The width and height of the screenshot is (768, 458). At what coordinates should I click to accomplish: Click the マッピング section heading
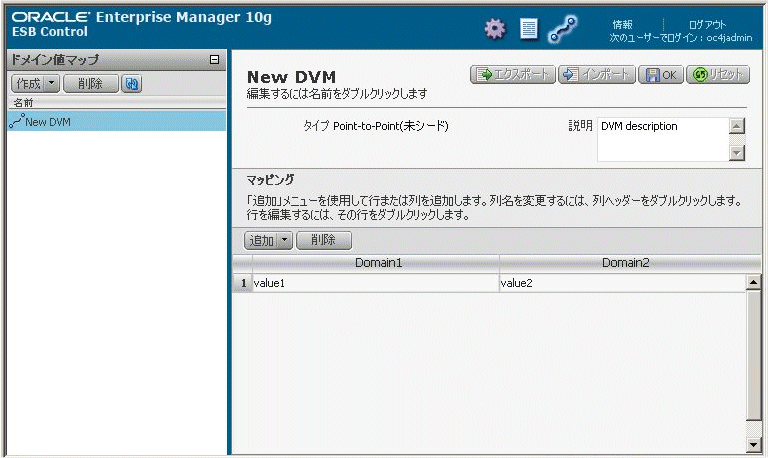(270, 180)
